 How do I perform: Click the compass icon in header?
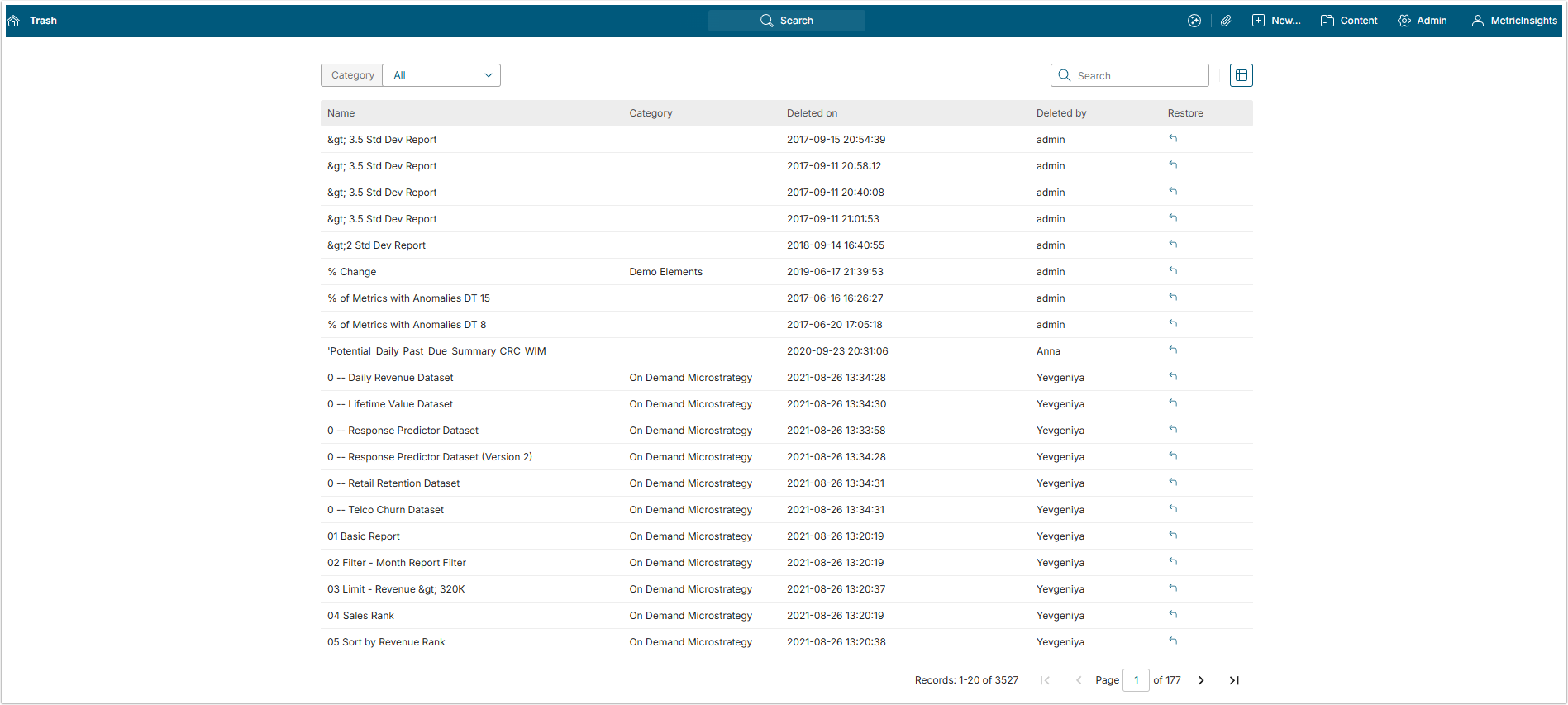(1194, 21)
